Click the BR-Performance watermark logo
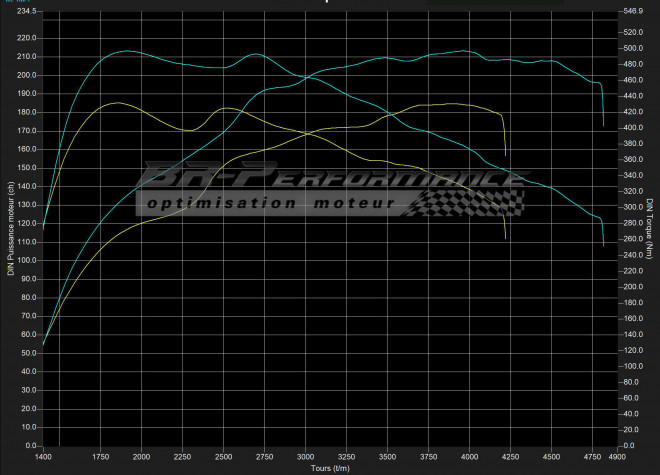660x475 pixels. pyautogui.click(x=330, y=180)
